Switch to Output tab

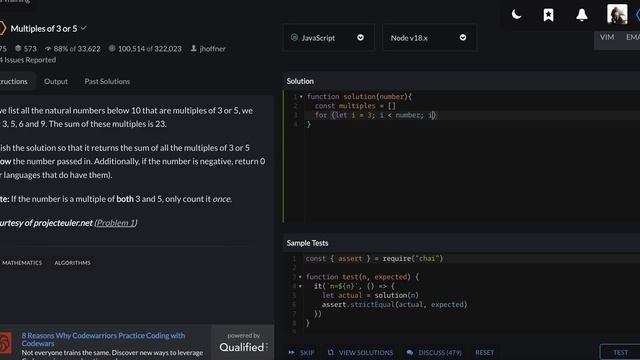click(56, 81)
